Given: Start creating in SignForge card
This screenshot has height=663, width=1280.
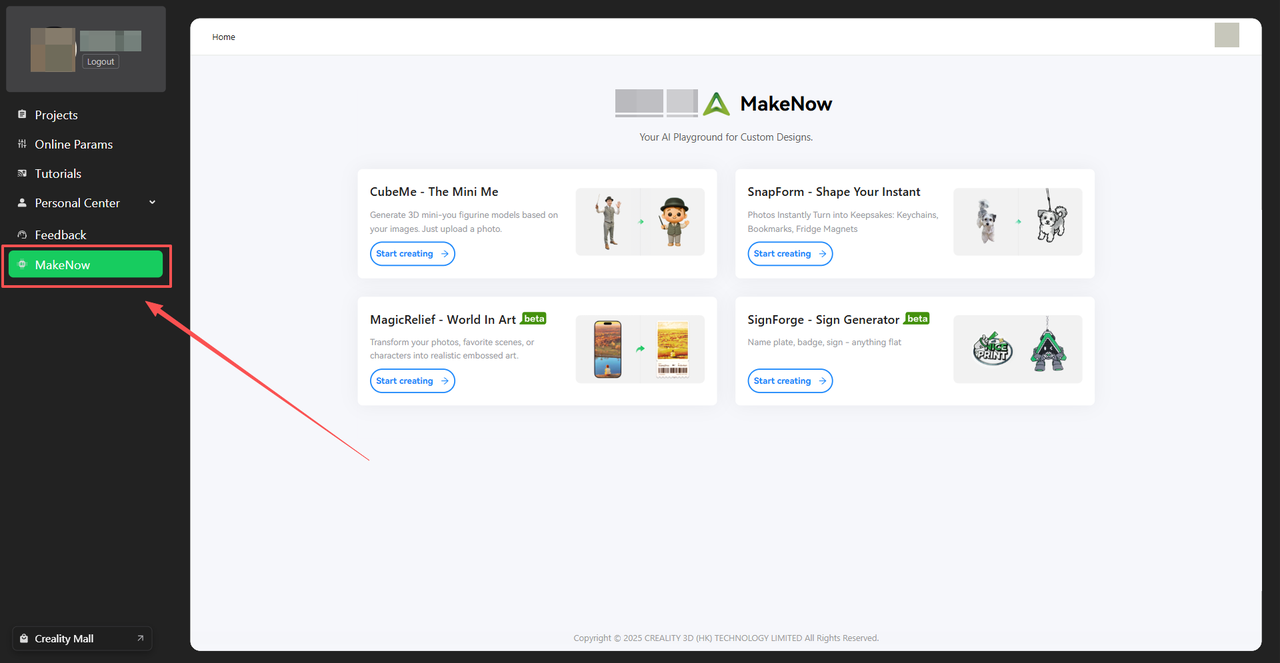Looking at the screenshot, I should point(790,381).
